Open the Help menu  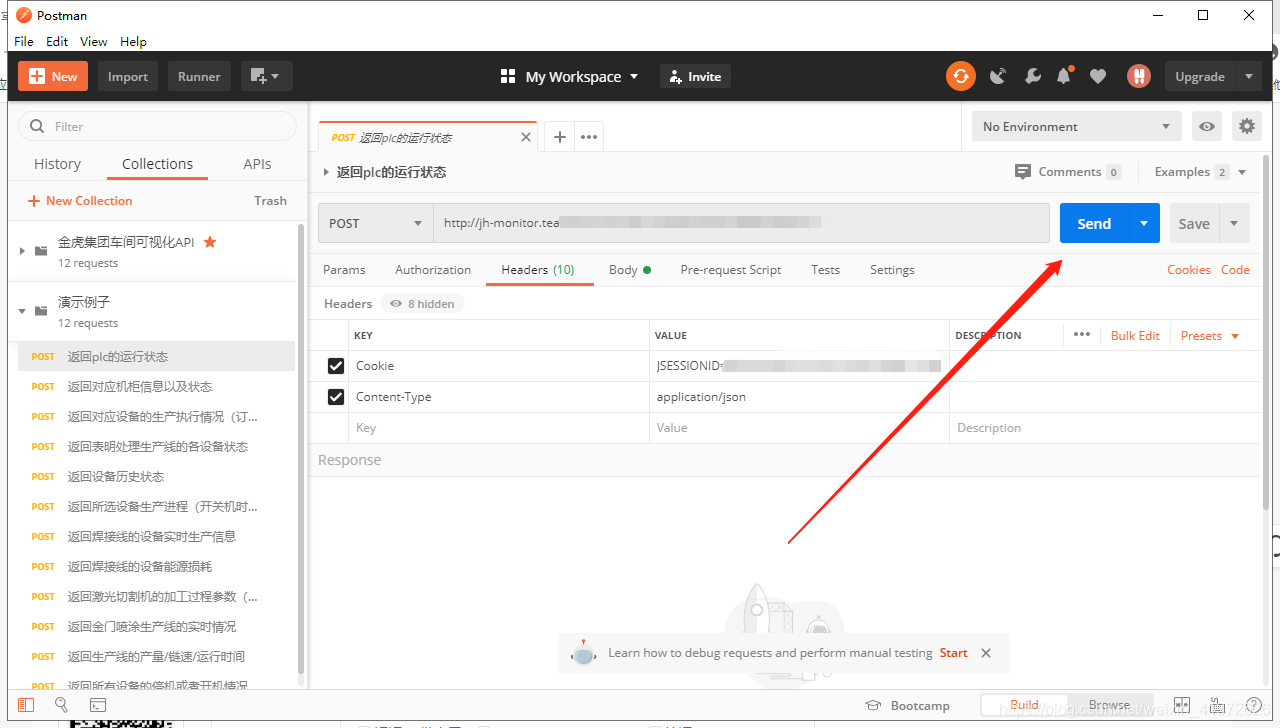[133, 41]
